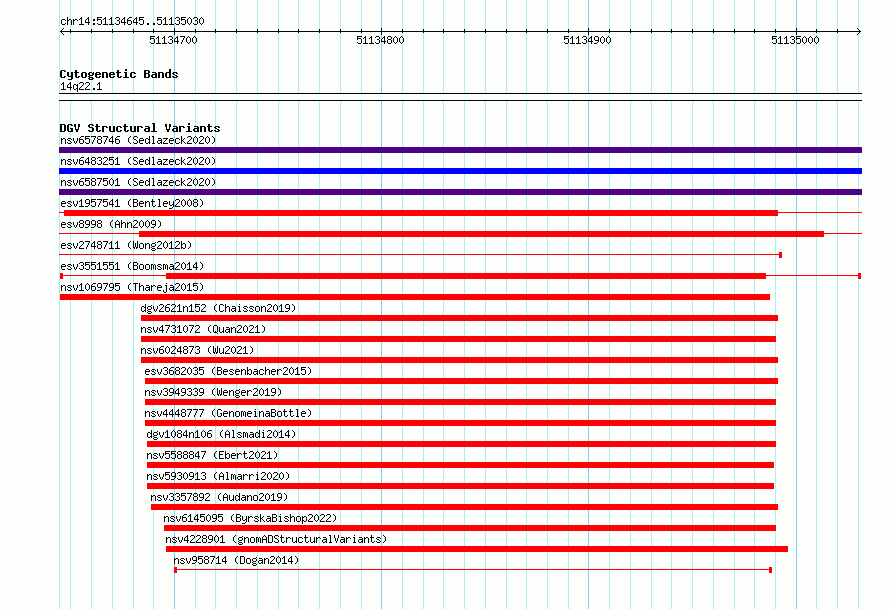
Task: Select dgv2621n152 (Chaisson2019) label
Action: click(x=218, y=308)
